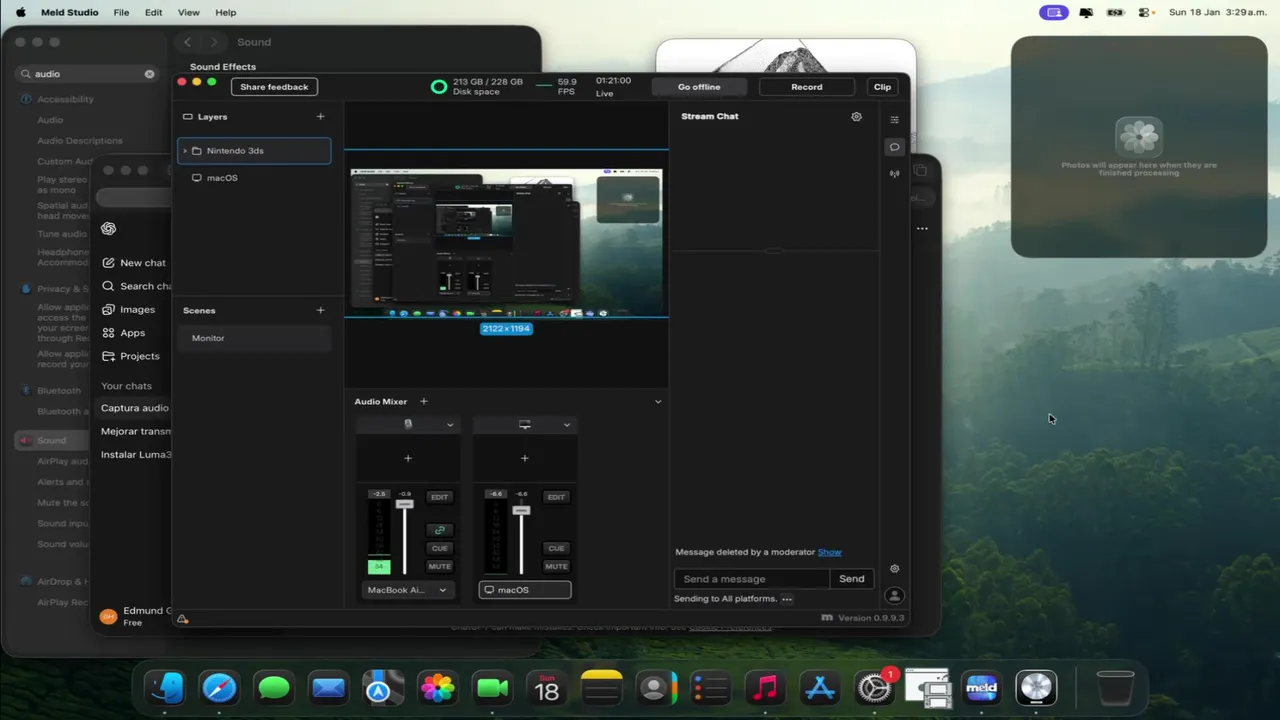Show the deleted moderator message
This screenshot has height=720, width=1280.
[x=829, y=552]
